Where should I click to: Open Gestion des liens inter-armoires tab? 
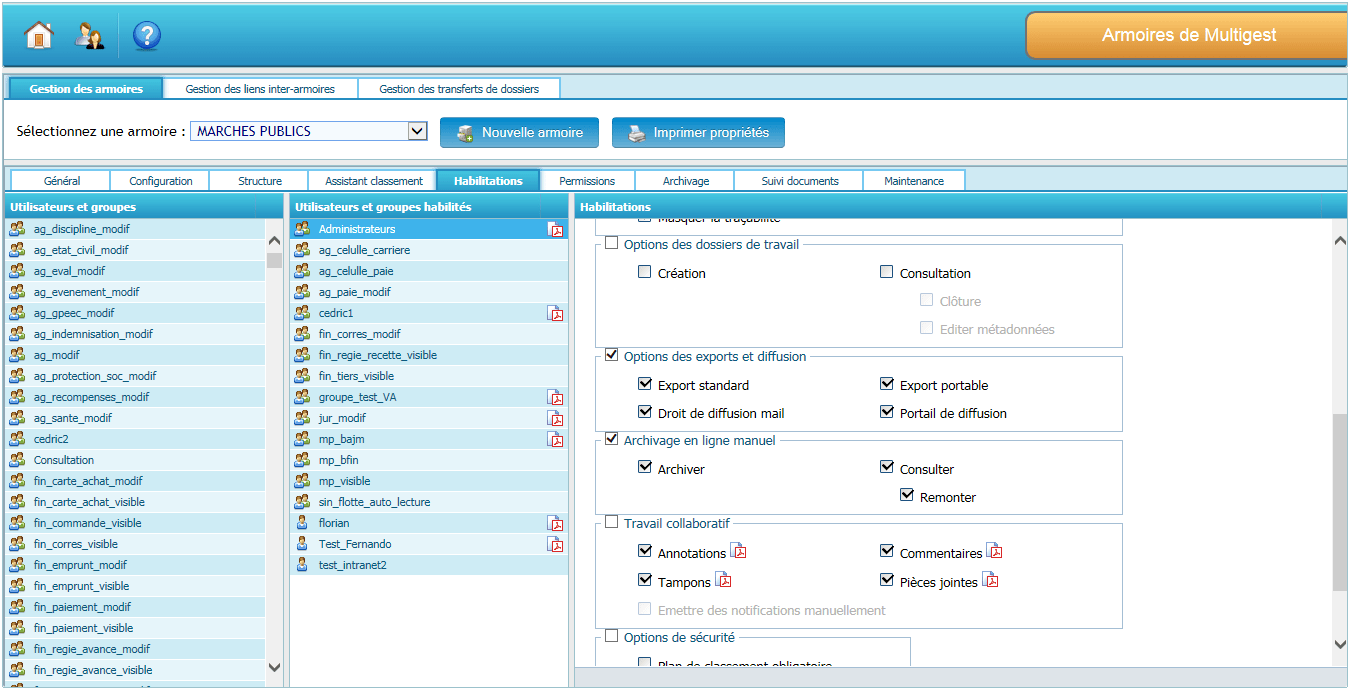click(260, 89)
